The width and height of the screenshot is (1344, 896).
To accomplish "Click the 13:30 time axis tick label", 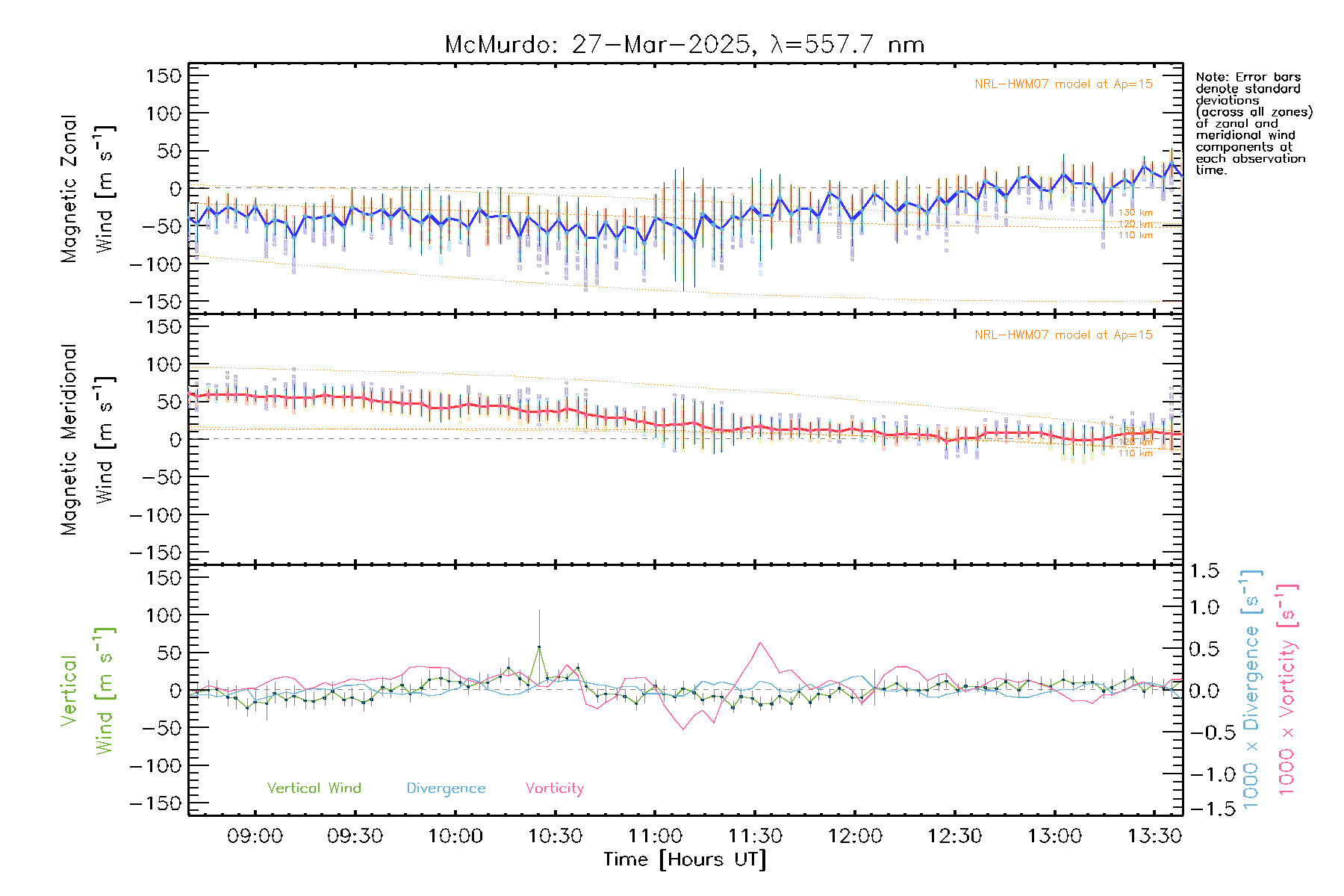I will tap(1154, 836).
